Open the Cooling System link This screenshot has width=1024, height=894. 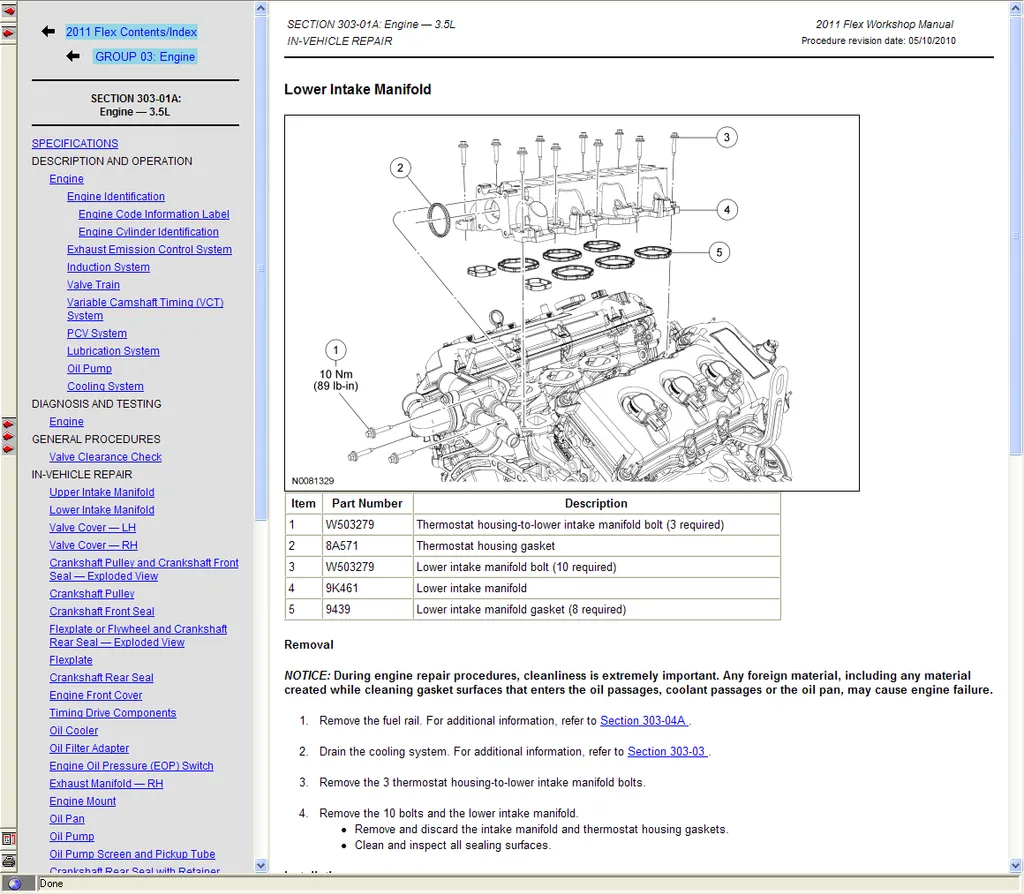point(105,385)
